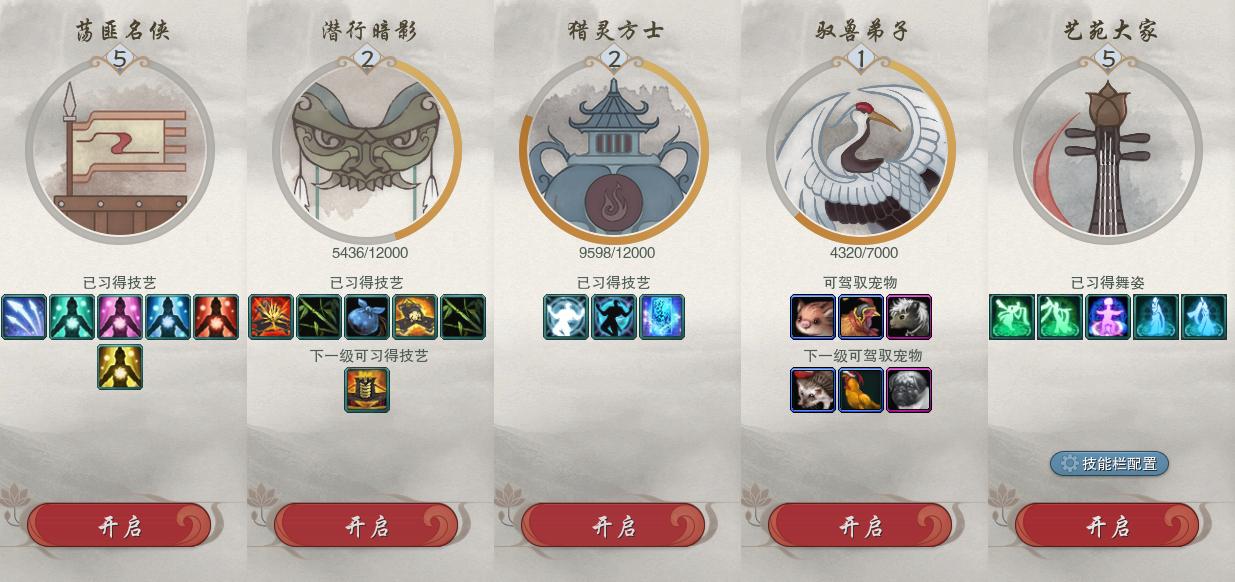Select the crane emblem of 驭兽弟子
Screen dimensions: 1235x582
click(861, 150)
